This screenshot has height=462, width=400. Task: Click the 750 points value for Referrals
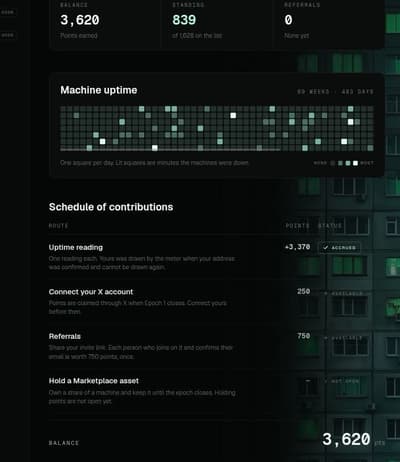[304, 336]
